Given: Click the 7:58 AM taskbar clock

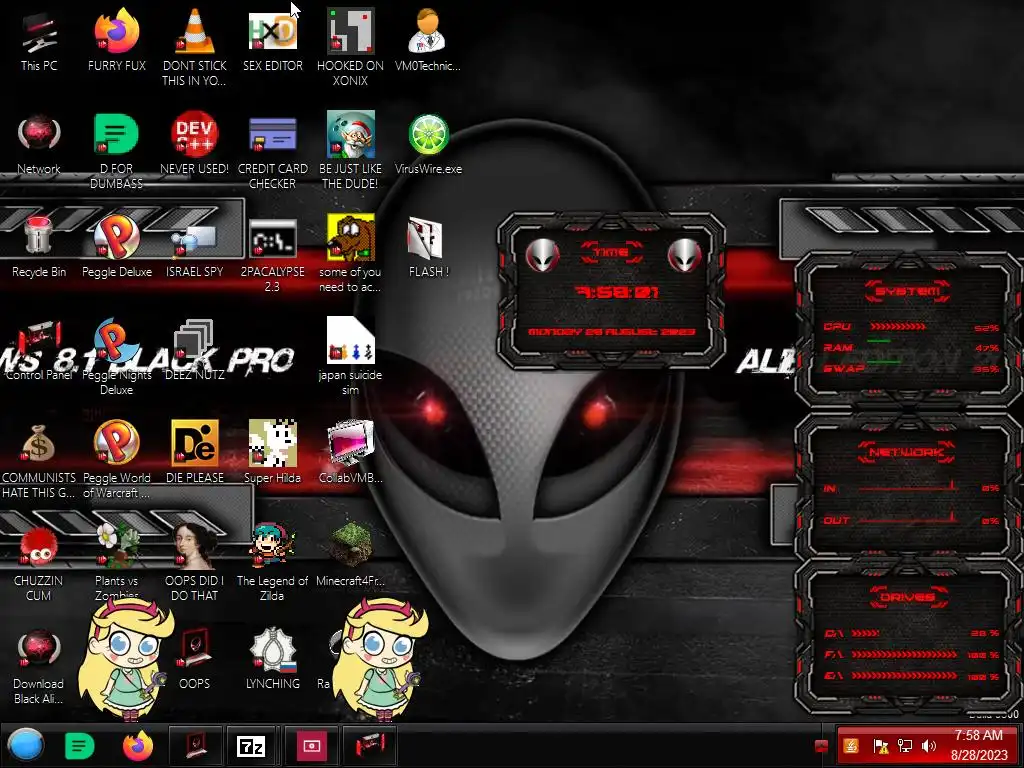Looking at the screenshot, I should point(979,745).
